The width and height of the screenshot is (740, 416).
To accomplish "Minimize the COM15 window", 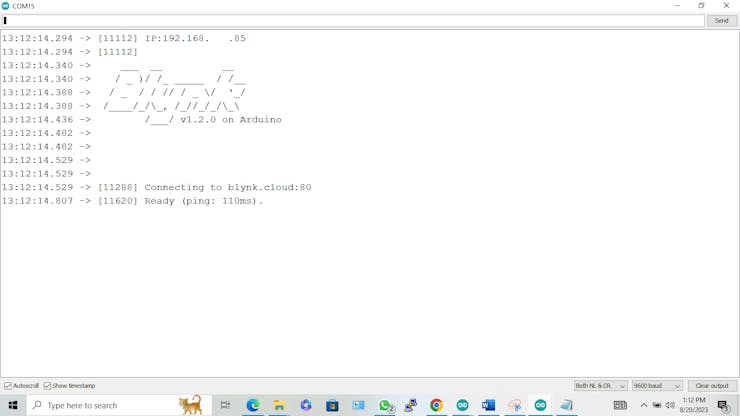I will pos(677,6).
